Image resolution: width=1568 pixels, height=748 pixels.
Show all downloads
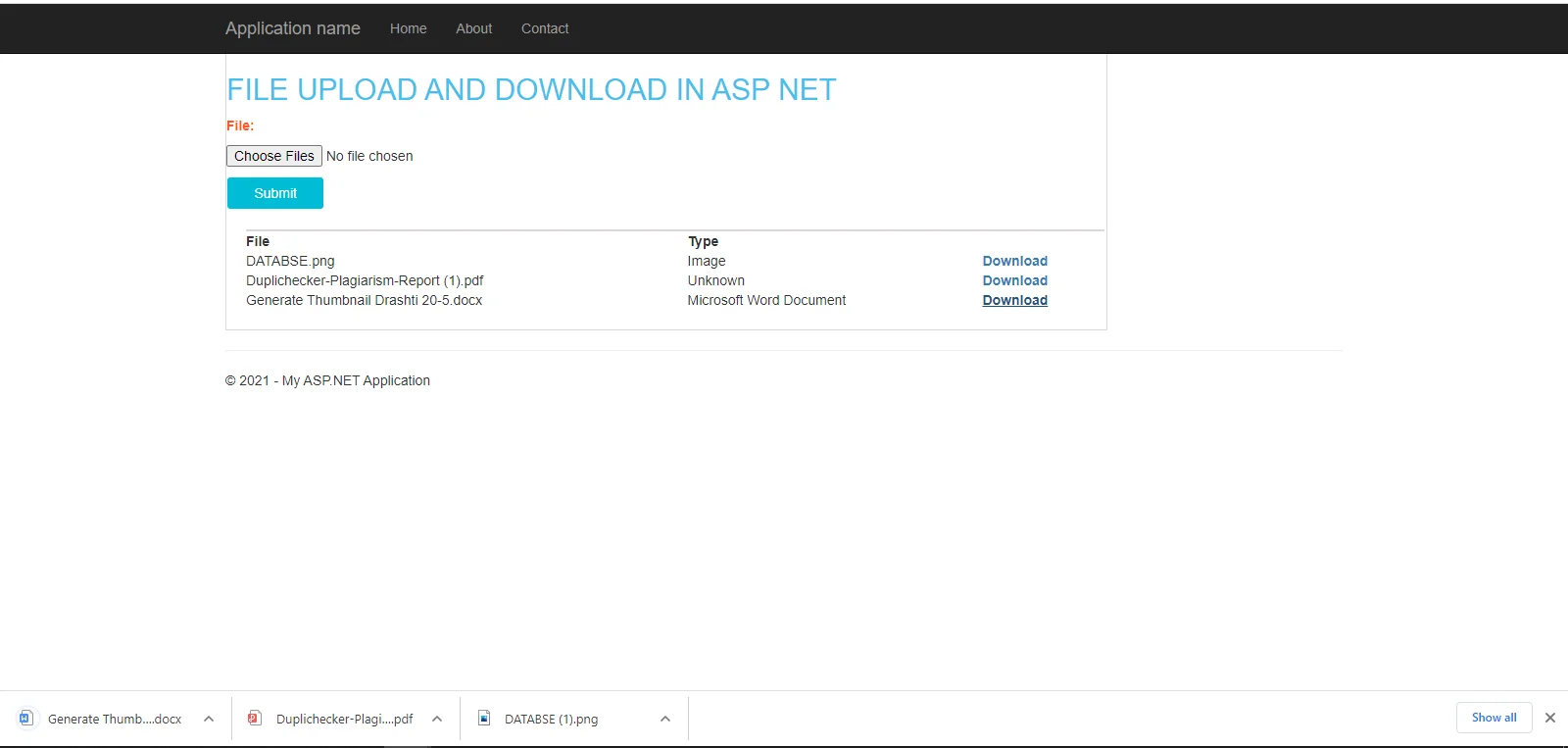[1494, 718]
